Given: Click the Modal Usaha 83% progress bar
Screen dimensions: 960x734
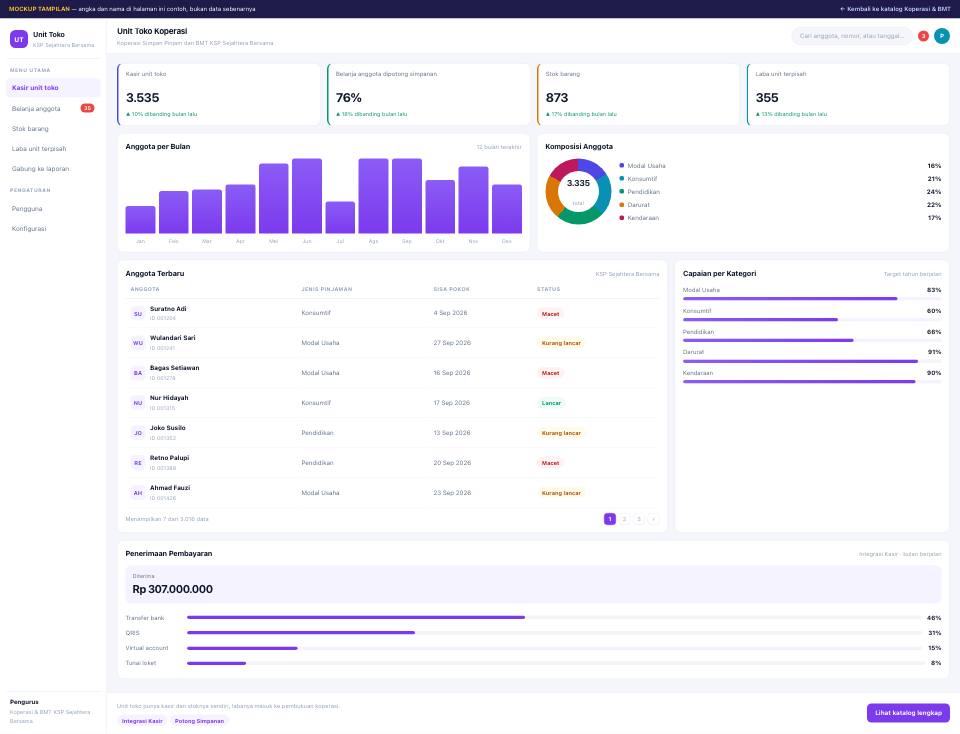Looking at the screenshot, I should coord(812,299).
